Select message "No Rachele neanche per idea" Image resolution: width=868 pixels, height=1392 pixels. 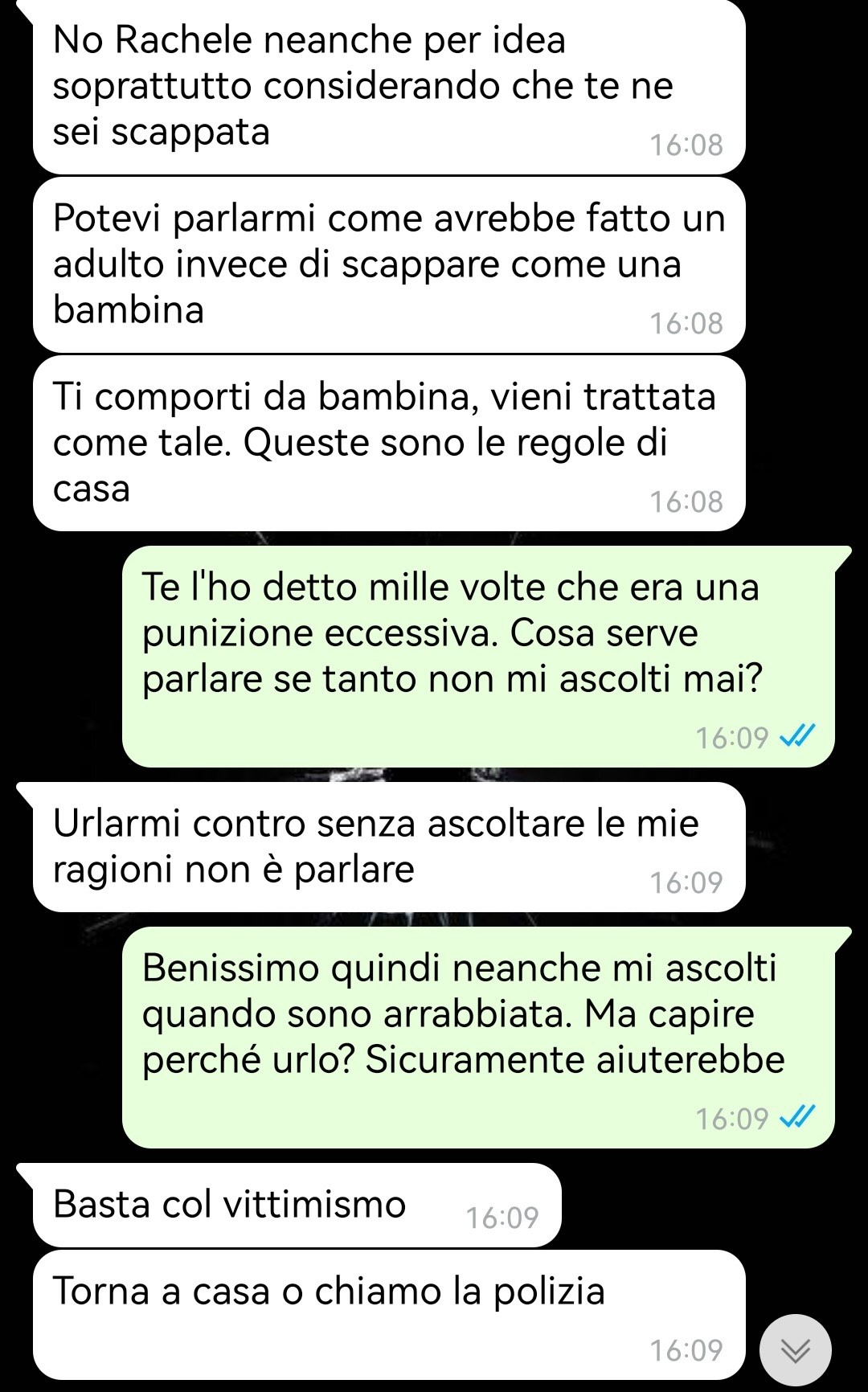pyautogui.click(x=389, y=88)
